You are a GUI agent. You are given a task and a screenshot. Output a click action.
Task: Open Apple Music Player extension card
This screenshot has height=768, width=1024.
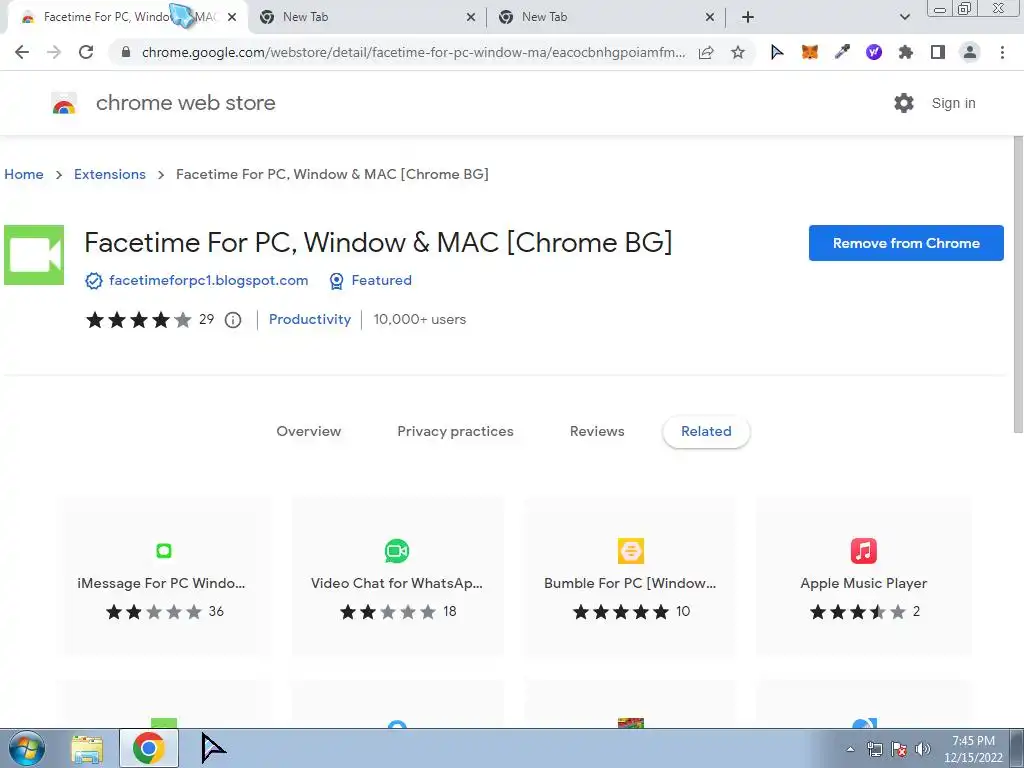coord(863,576)
